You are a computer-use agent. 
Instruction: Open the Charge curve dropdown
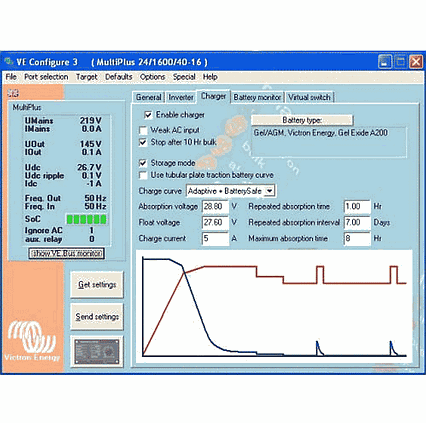(270, 191)
